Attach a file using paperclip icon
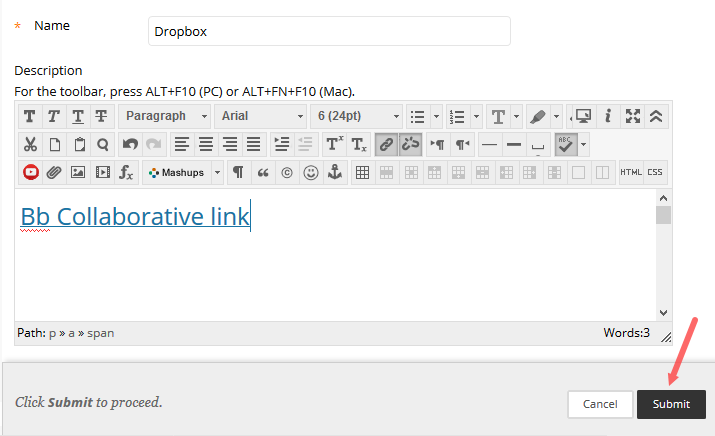This screenshot has width=715, height=436. point(54,172)
